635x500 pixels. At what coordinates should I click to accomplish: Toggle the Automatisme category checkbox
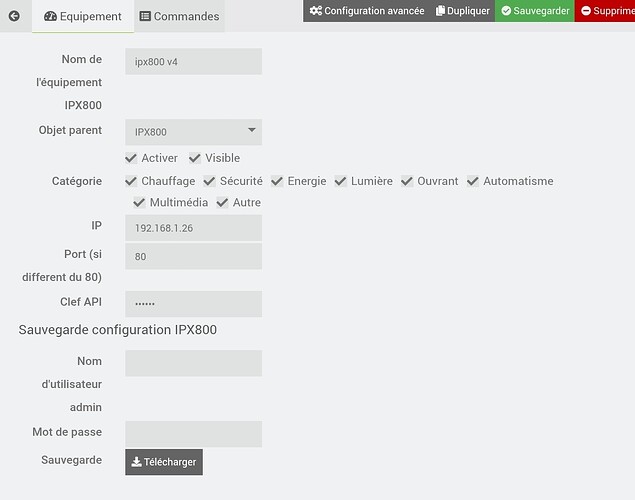pyautogui.click(x=473, y=181)
